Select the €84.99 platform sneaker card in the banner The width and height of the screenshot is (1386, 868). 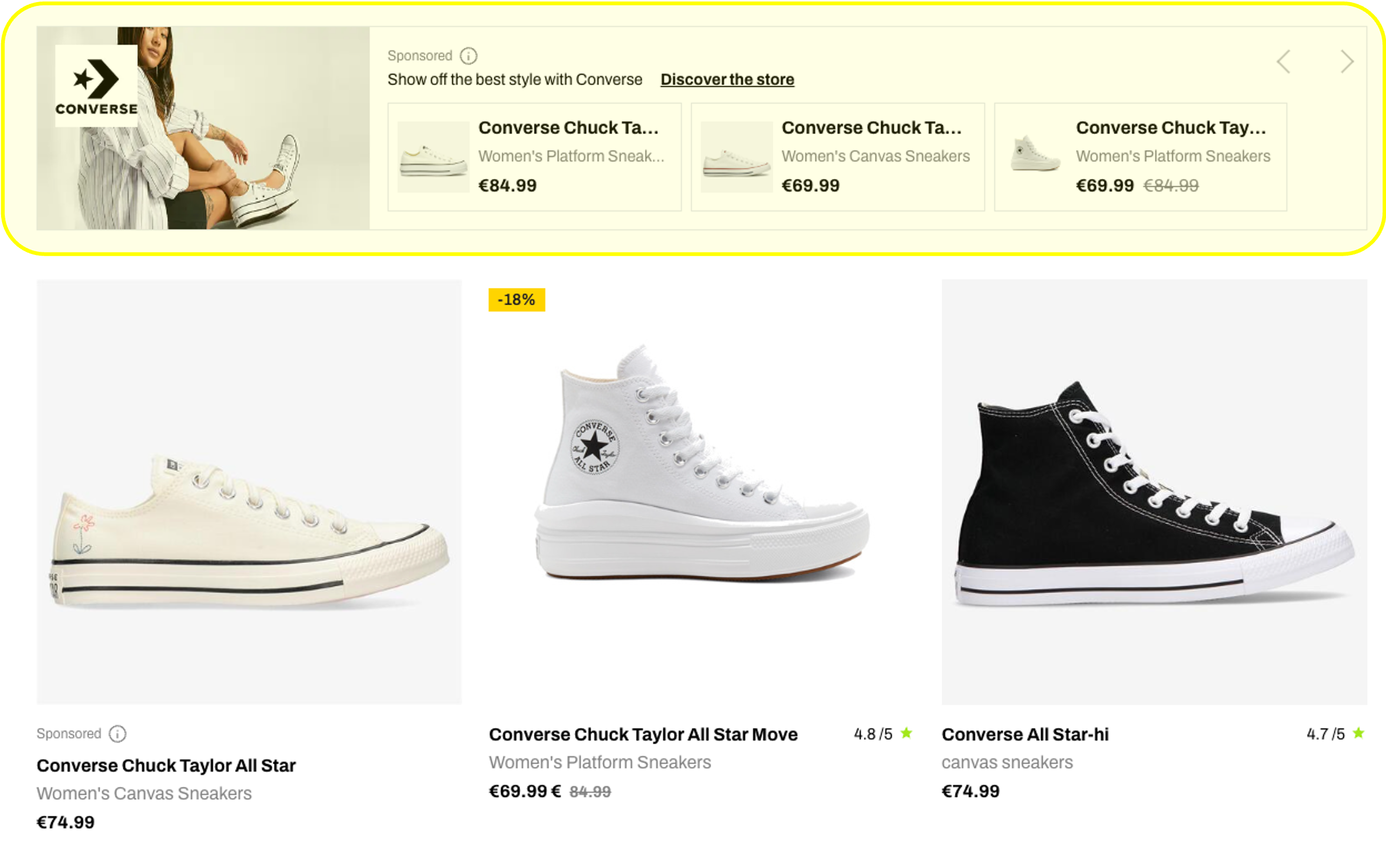534,157
